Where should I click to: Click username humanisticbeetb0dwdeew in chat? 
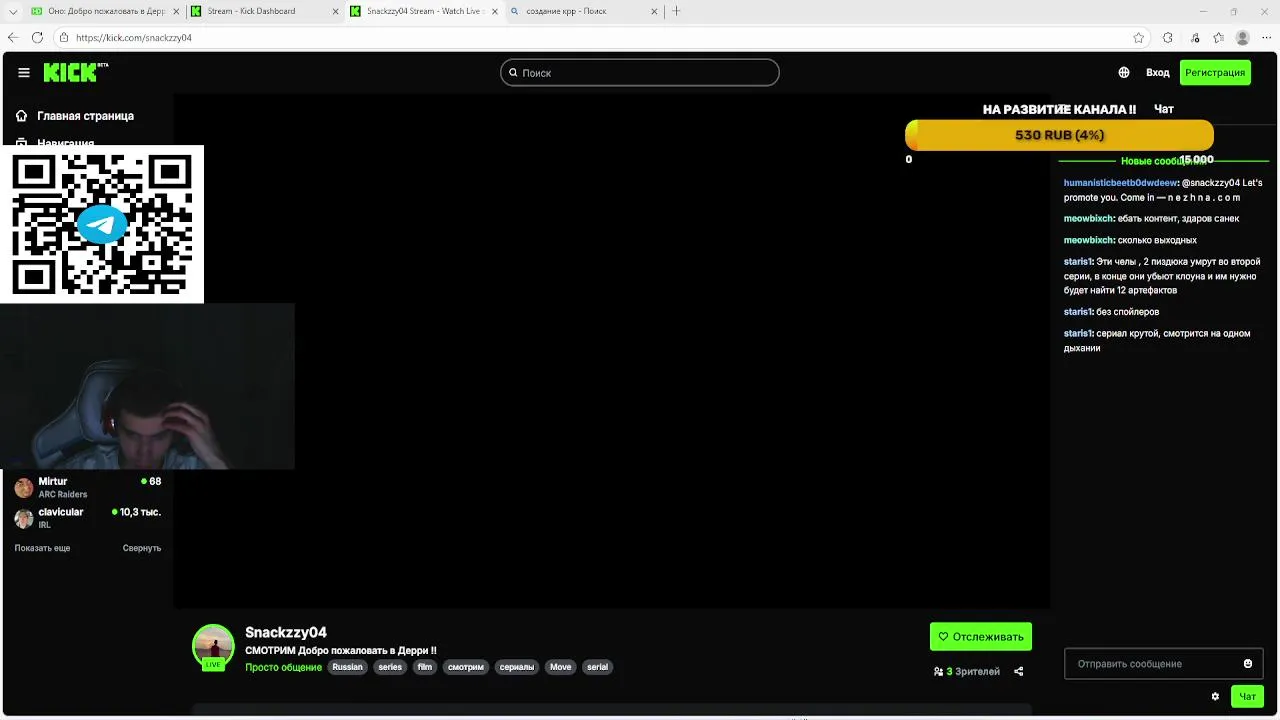[1120, 183]
